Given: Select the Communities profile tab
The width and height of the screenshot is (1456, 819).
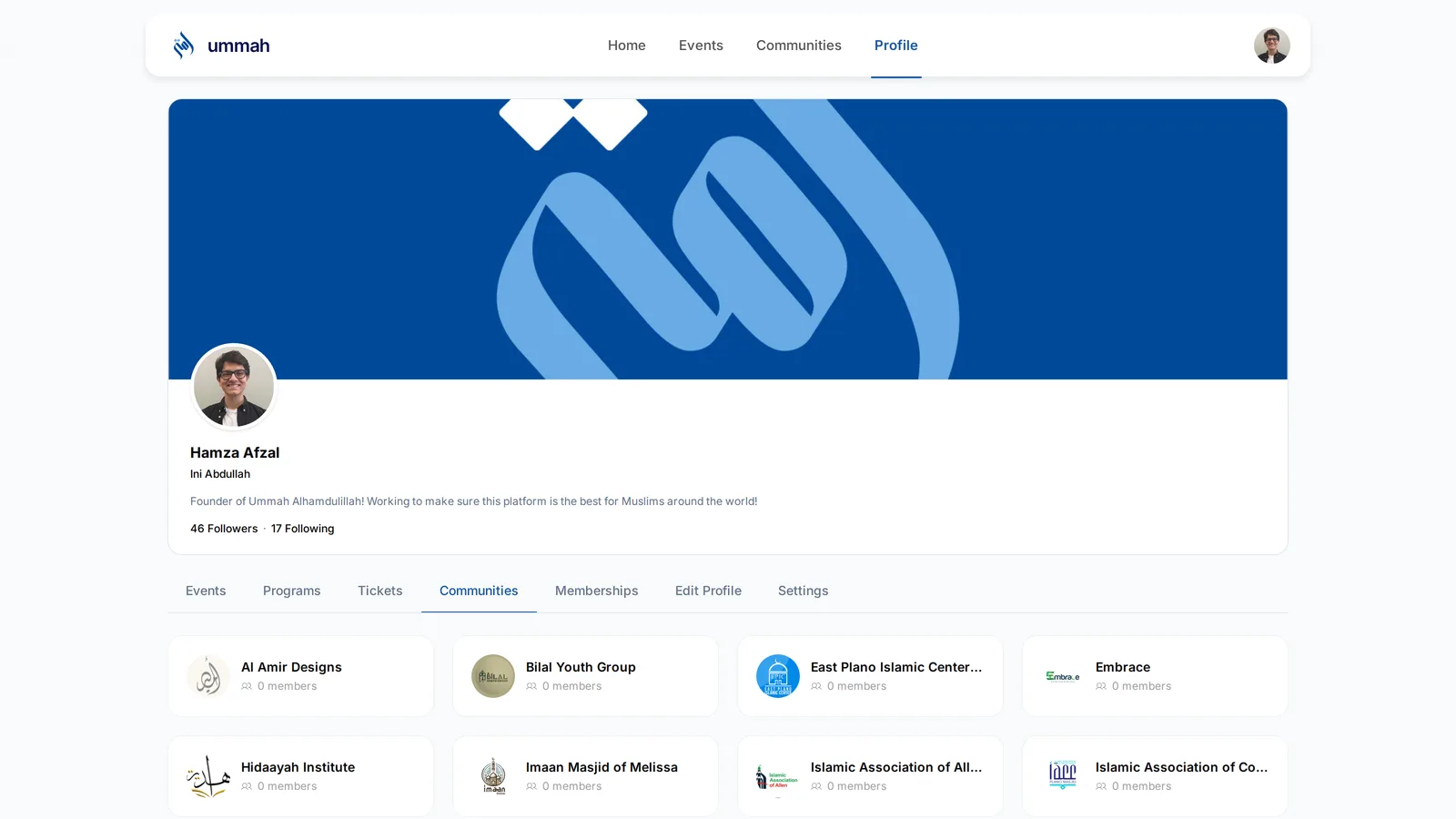Looking at the screenshot, I should point(479,591).
